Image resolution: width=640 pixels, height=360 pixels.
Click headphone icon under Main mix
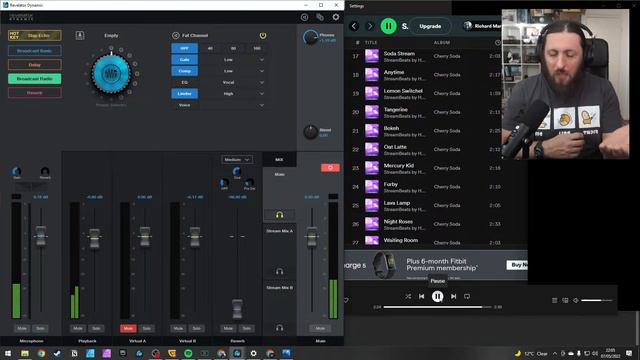280,215
